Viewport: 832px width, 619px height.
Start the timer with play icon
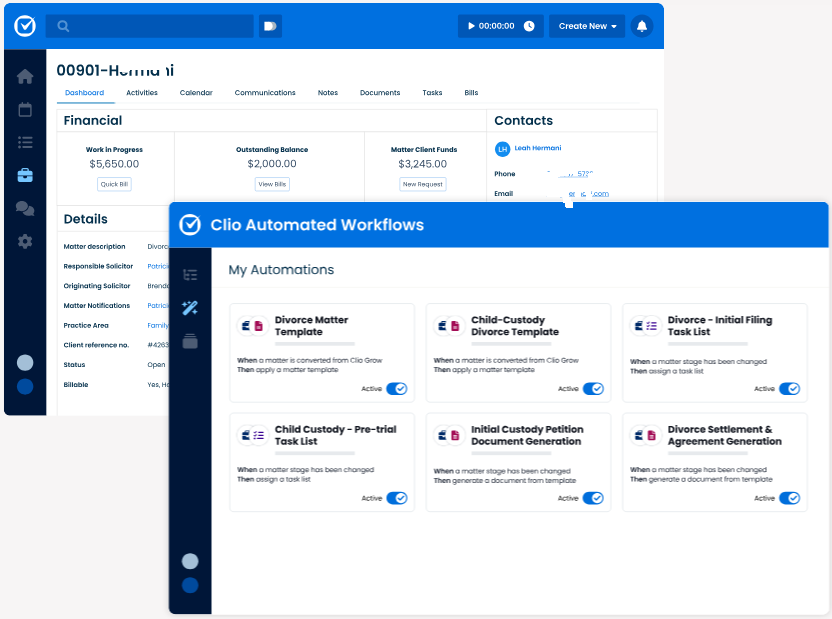coord(471,26)
